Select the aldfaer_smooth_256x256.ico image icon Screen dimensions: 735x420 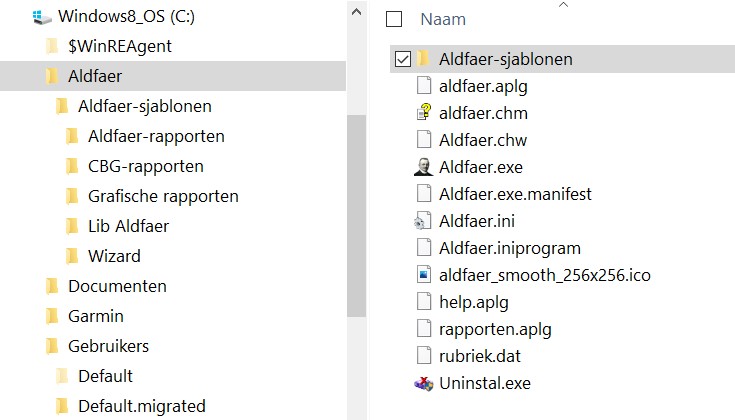[x=424, y=275]
